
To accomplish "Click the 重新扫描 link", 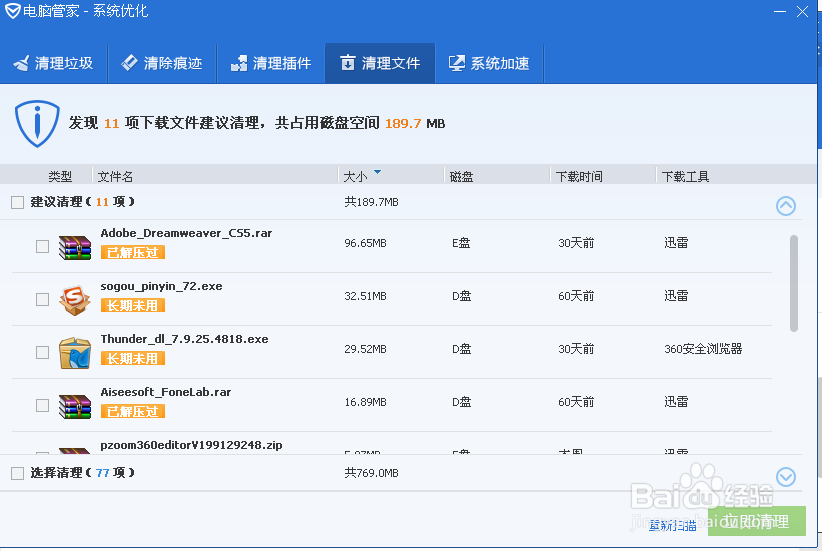I will [x=672, y=525].
